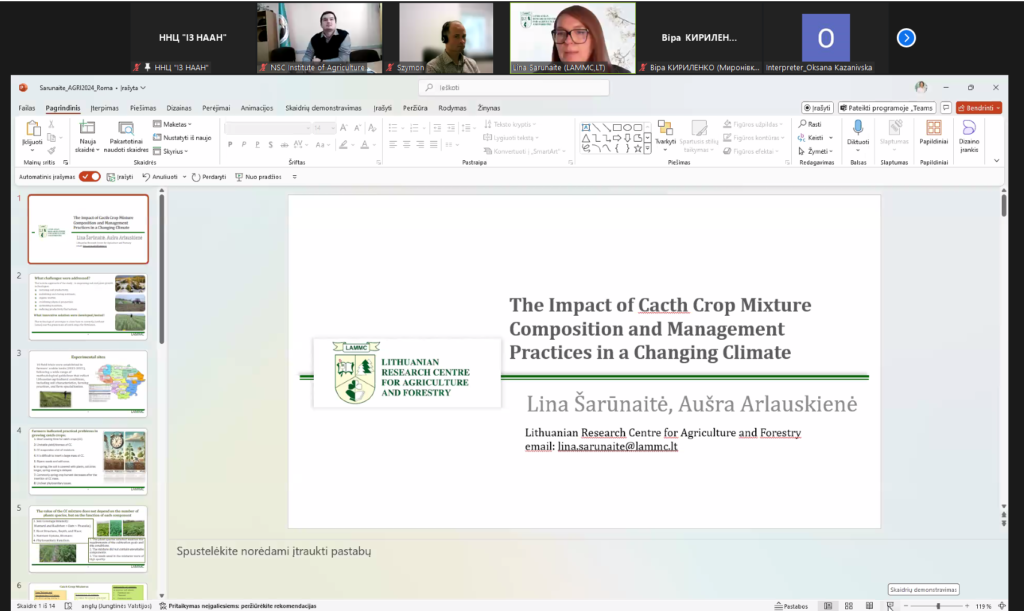The width and height of the screenshot is (1024, 611).
Task: Open the Skyrius section dropdown
Action: (x=172, y=151)
